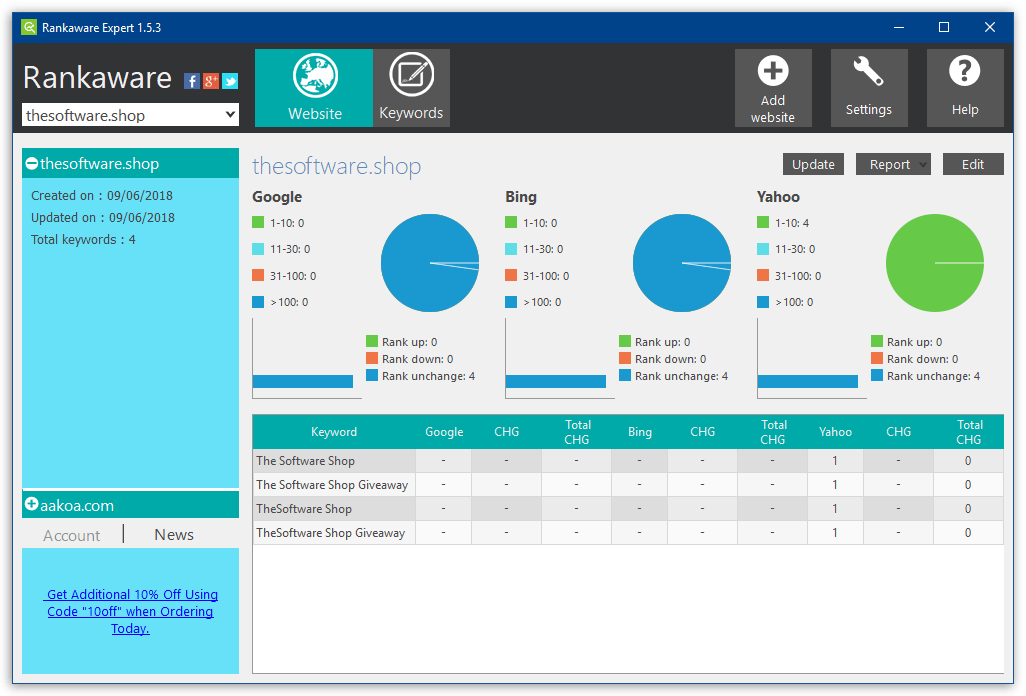1026x696 pixels.
Task: Switch to Keywords view
Action: (411, 87)
